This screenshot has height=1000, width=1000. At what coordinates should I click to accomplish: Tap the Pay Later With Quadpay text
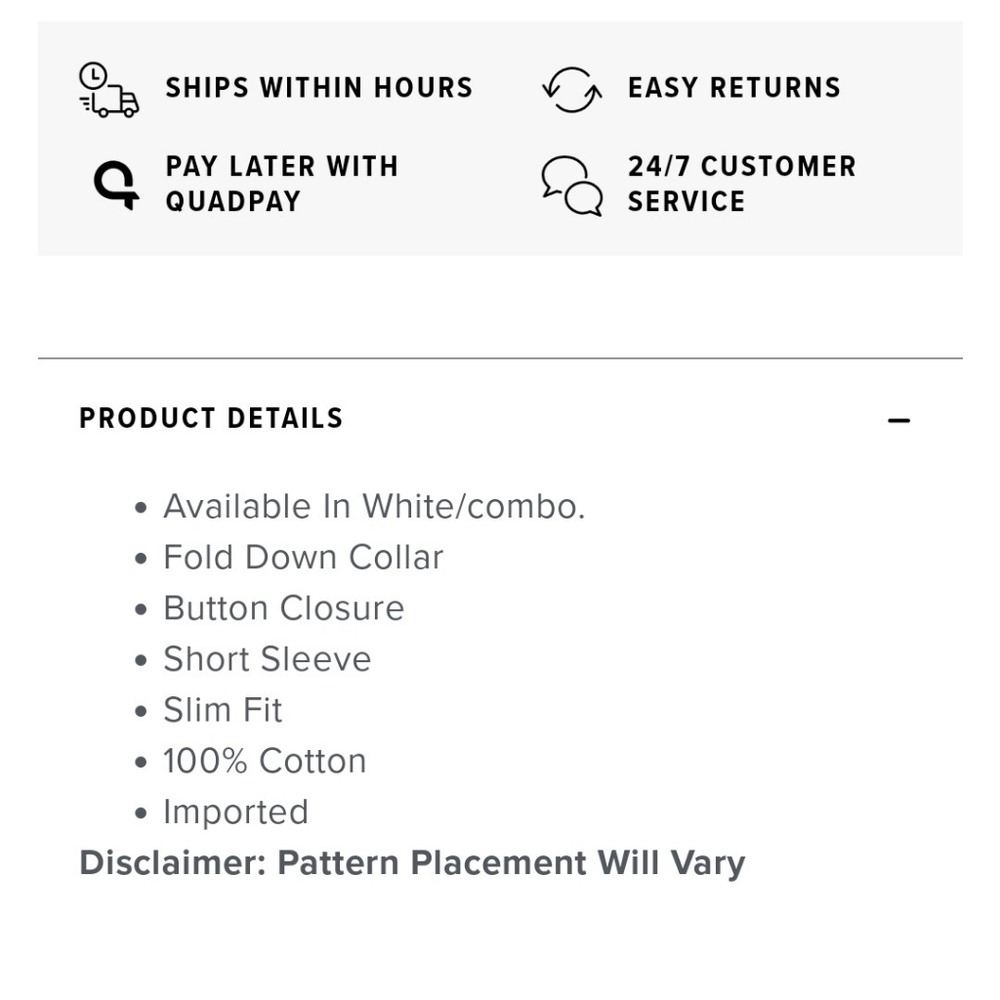(281, 184)
